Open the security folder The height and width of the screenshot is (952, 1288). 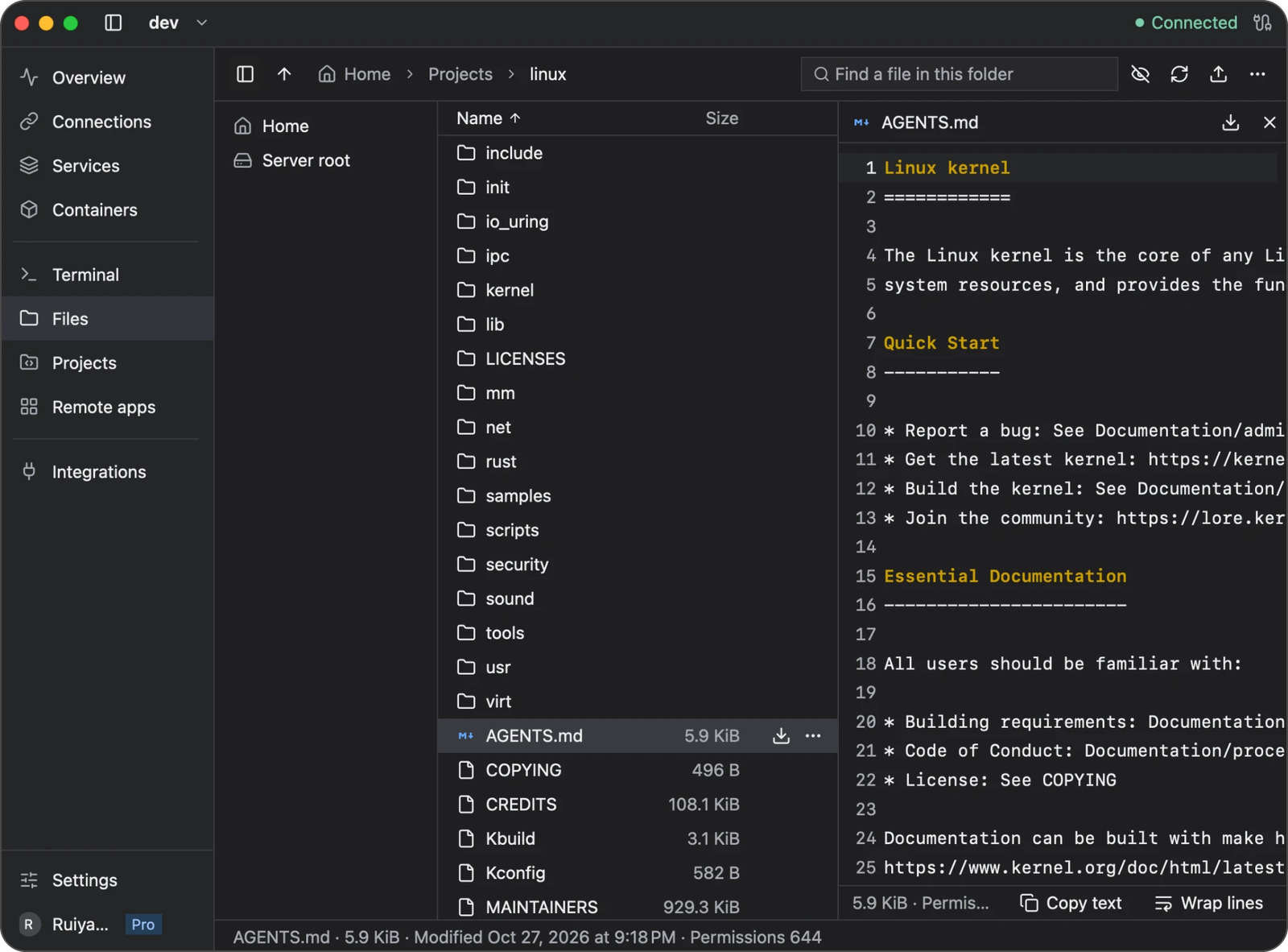(x=638, y=565)
